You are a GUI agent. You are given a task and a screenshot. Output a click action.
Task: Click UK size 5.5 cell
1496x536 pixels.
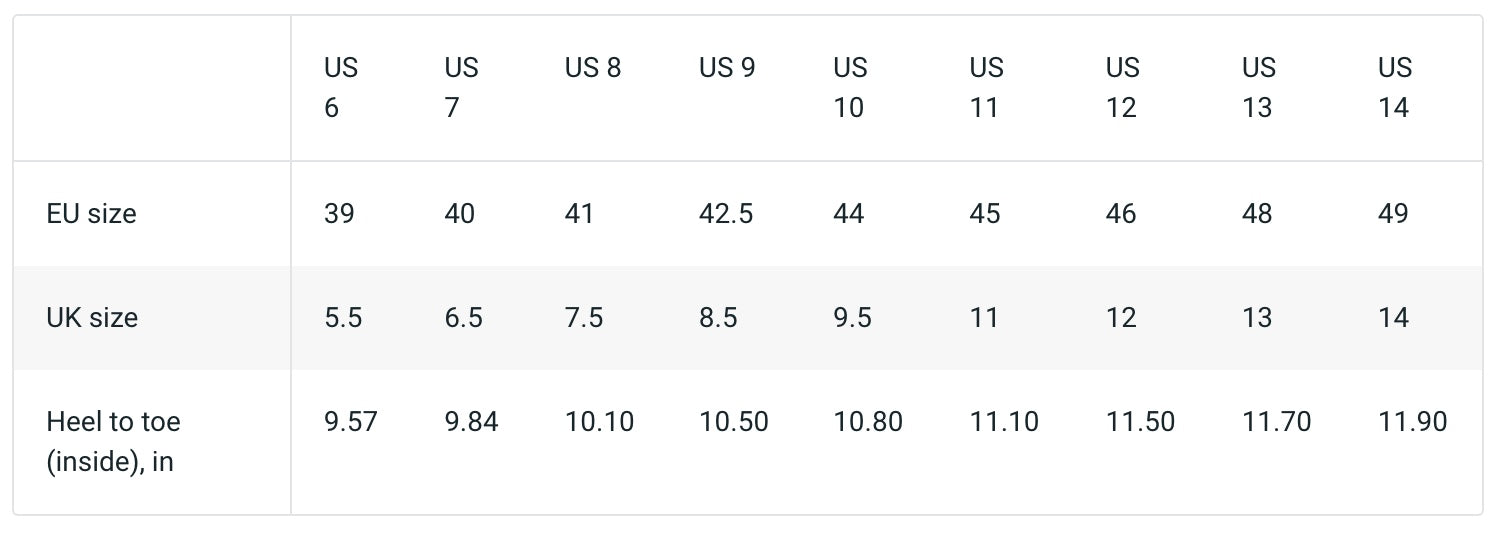[343, 318]
